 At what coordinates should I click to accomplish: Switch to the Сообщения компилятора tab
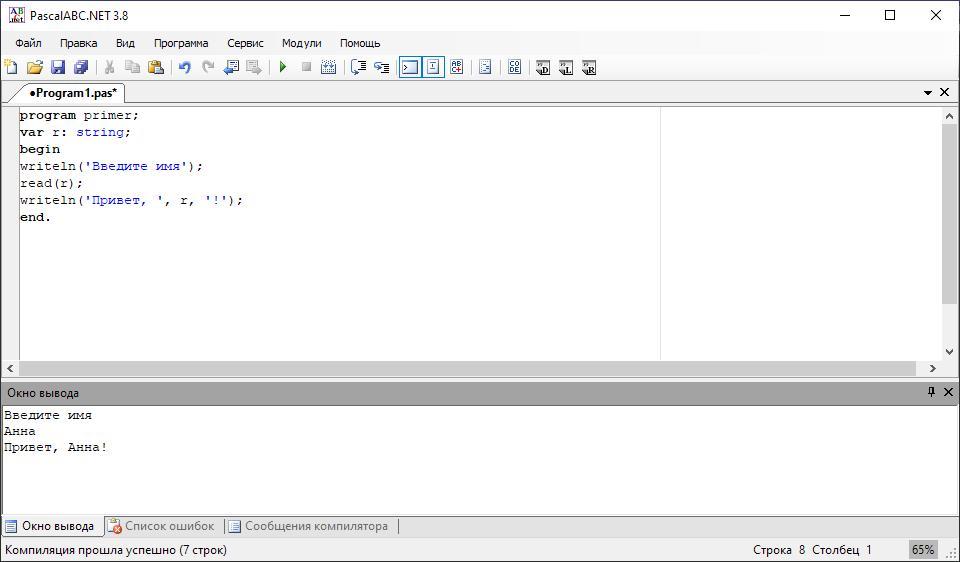coord(309,526)
